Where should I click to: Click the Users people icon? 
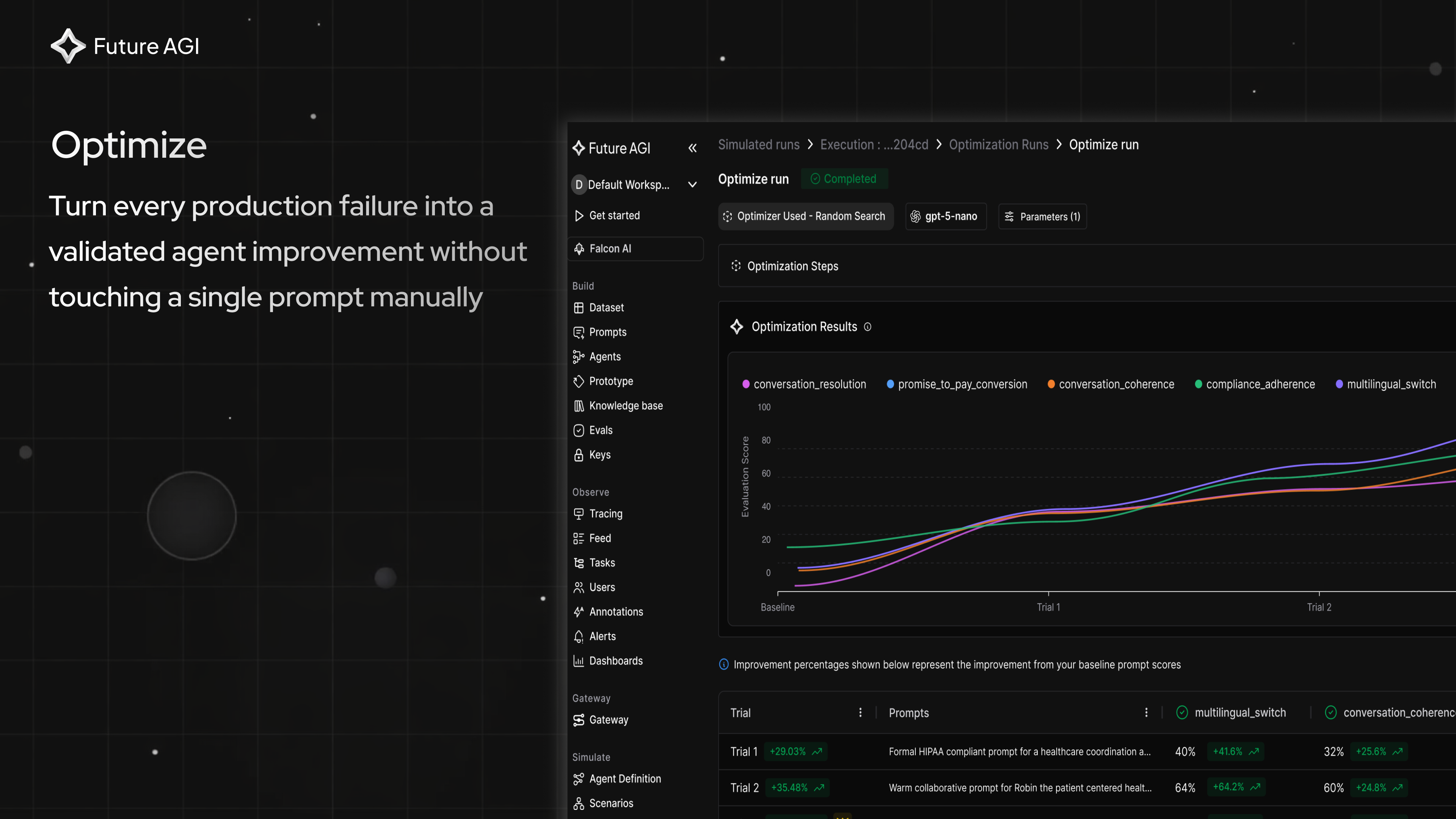(579, 588)
